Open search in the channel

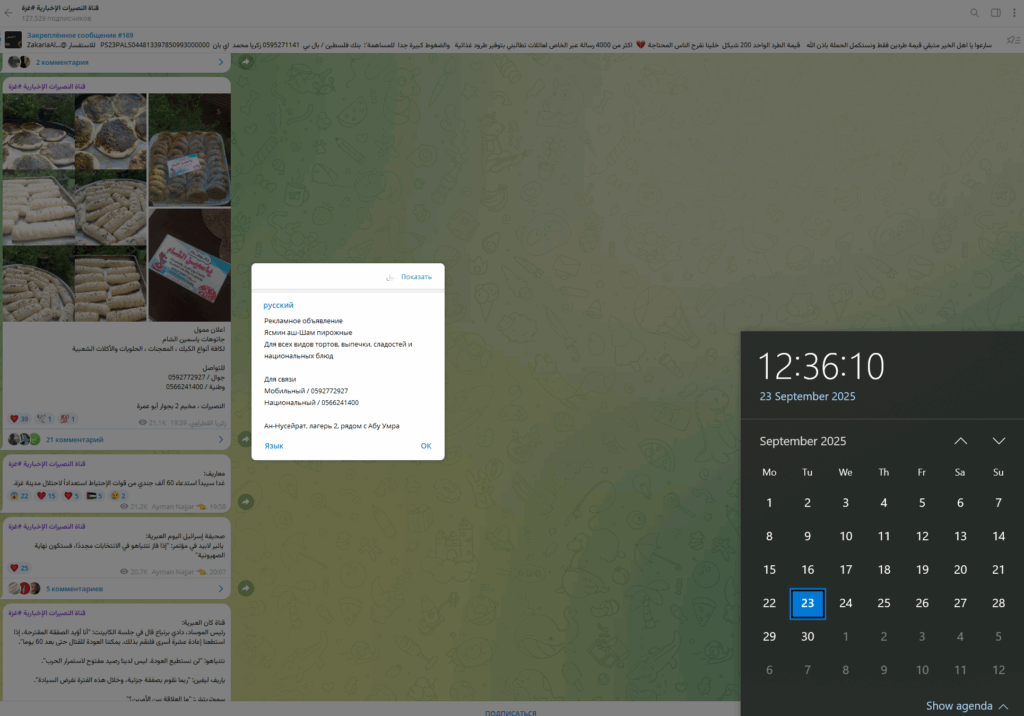coord(974,13)
